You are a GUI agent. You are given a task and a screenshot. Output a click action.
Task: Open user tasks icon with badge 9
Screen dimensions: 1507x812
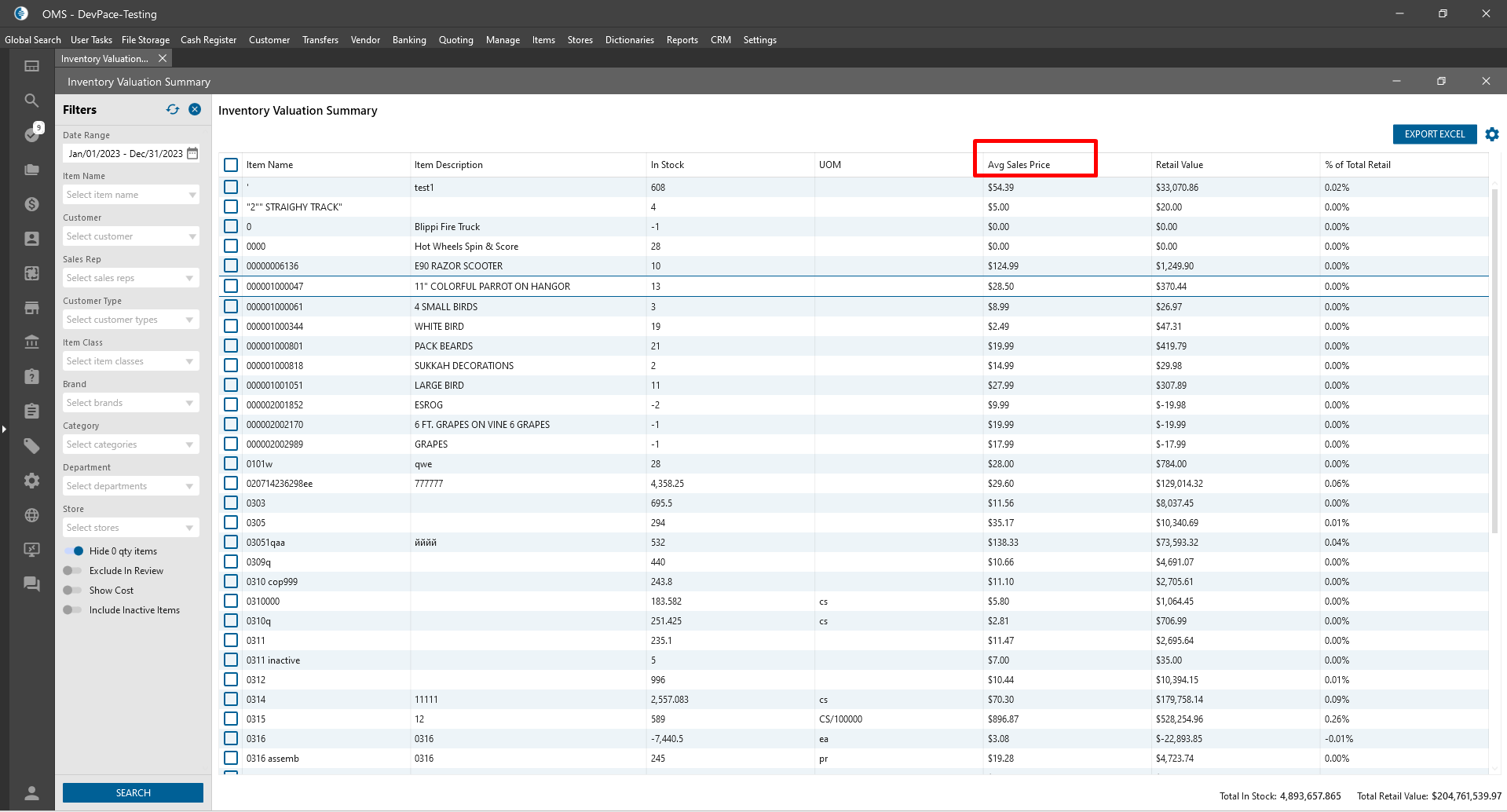point(31,134)
